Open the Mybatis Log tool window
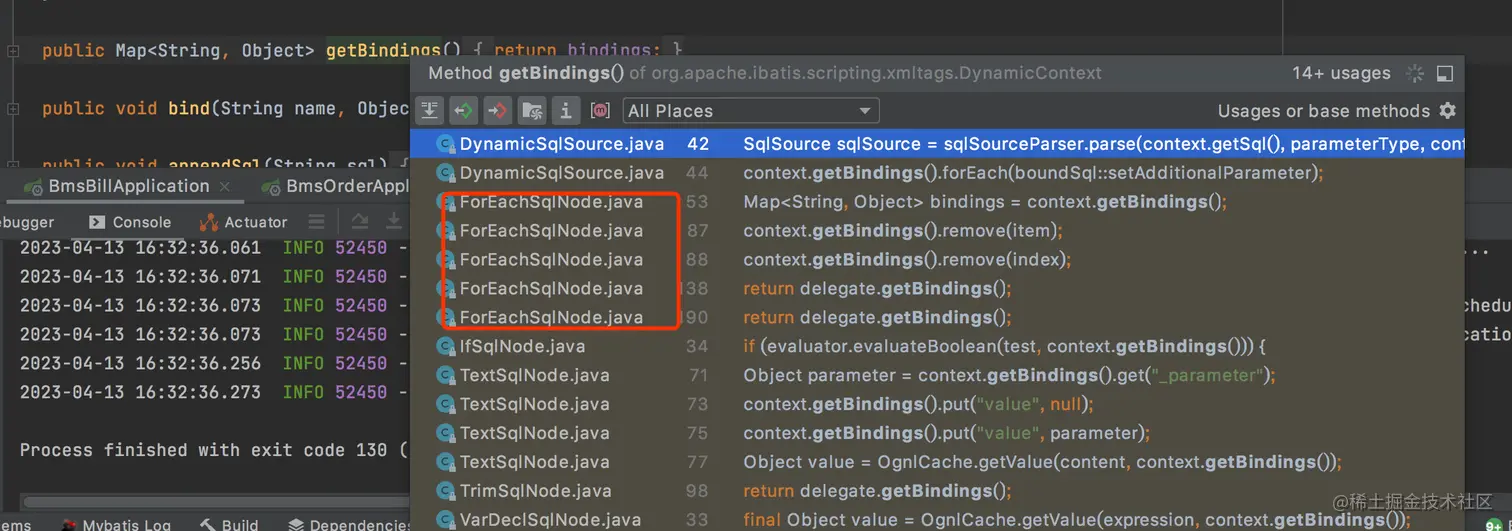 point(116,524)
